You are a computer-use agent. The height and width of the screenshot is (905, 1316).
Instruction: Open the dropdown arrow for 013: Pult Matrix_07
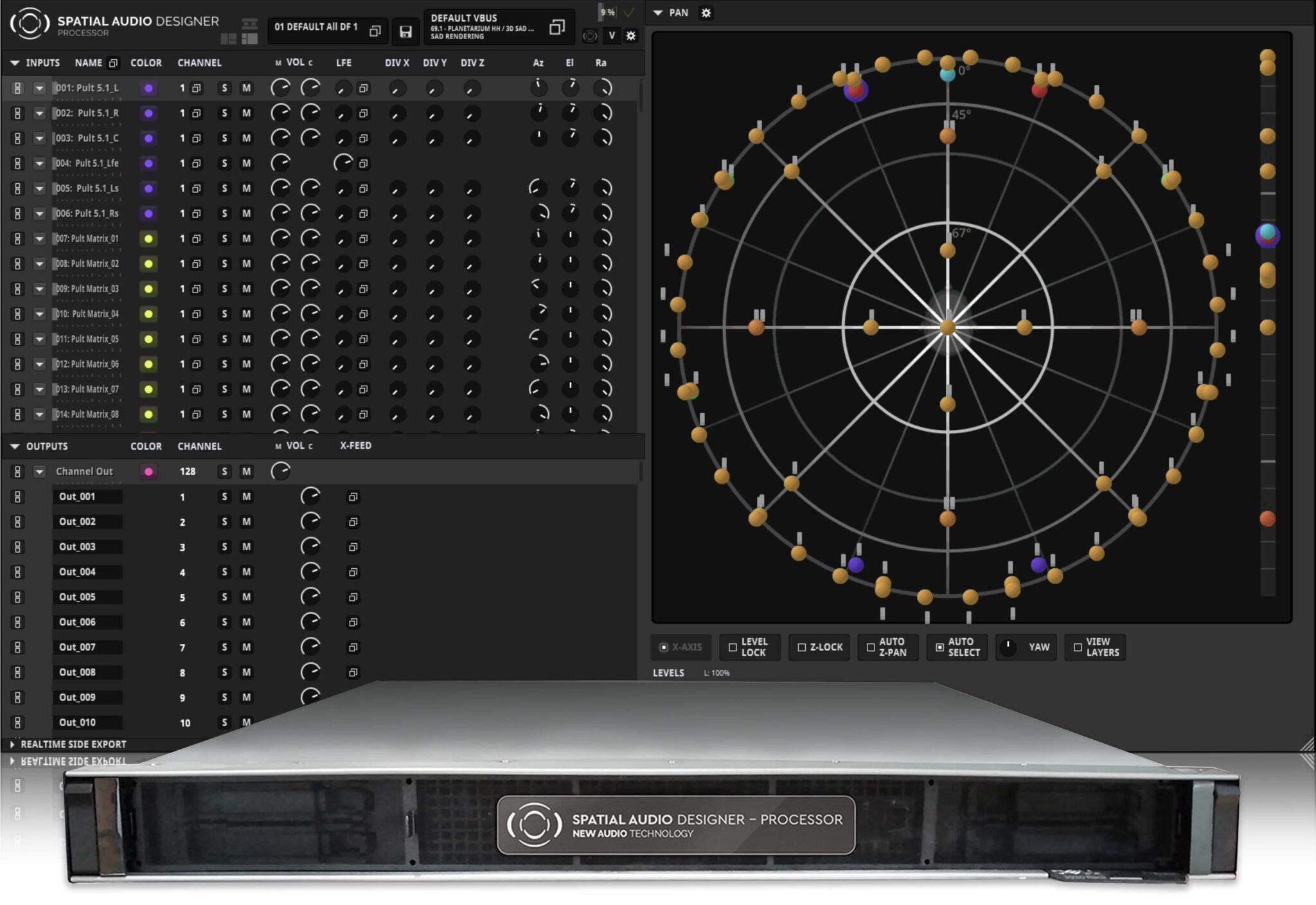click(x=39, y=389)
